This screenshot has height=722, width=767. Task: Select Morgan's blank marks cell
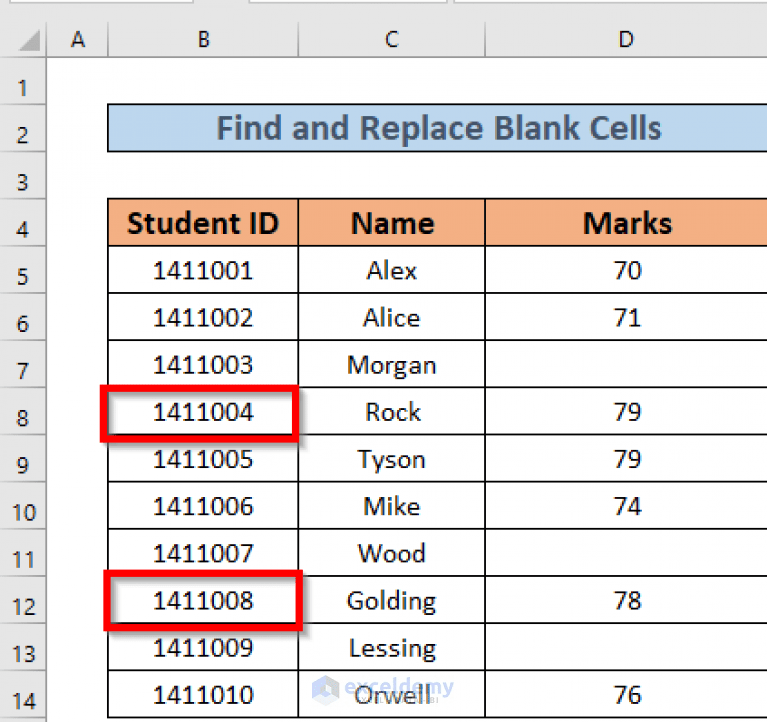click(x=626, y=364)
